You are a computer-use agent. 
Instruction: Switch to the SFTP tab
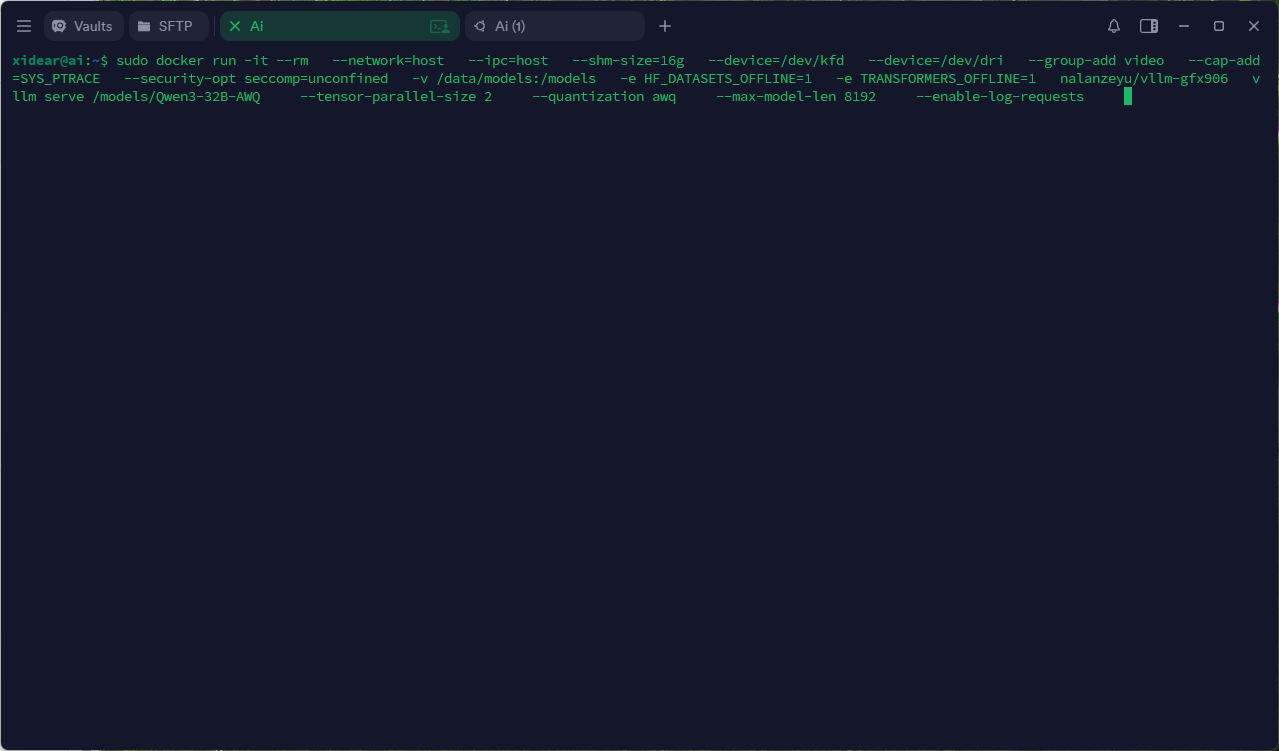point(168,26)
